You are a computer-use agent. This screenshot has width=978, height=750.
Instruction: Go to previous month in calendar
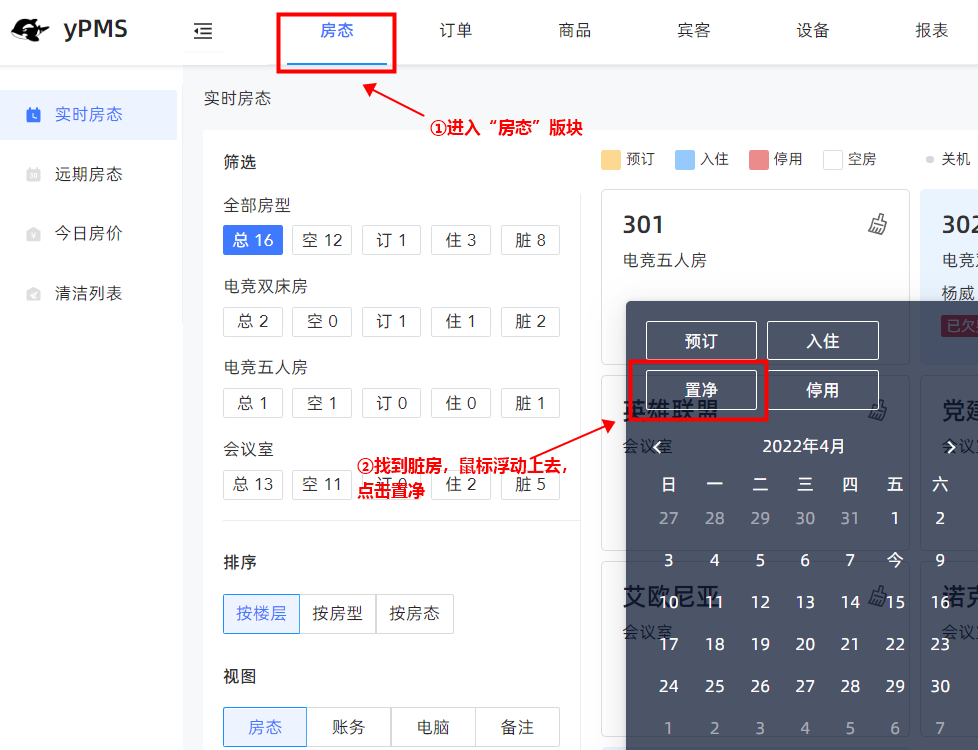coord(657,447)
